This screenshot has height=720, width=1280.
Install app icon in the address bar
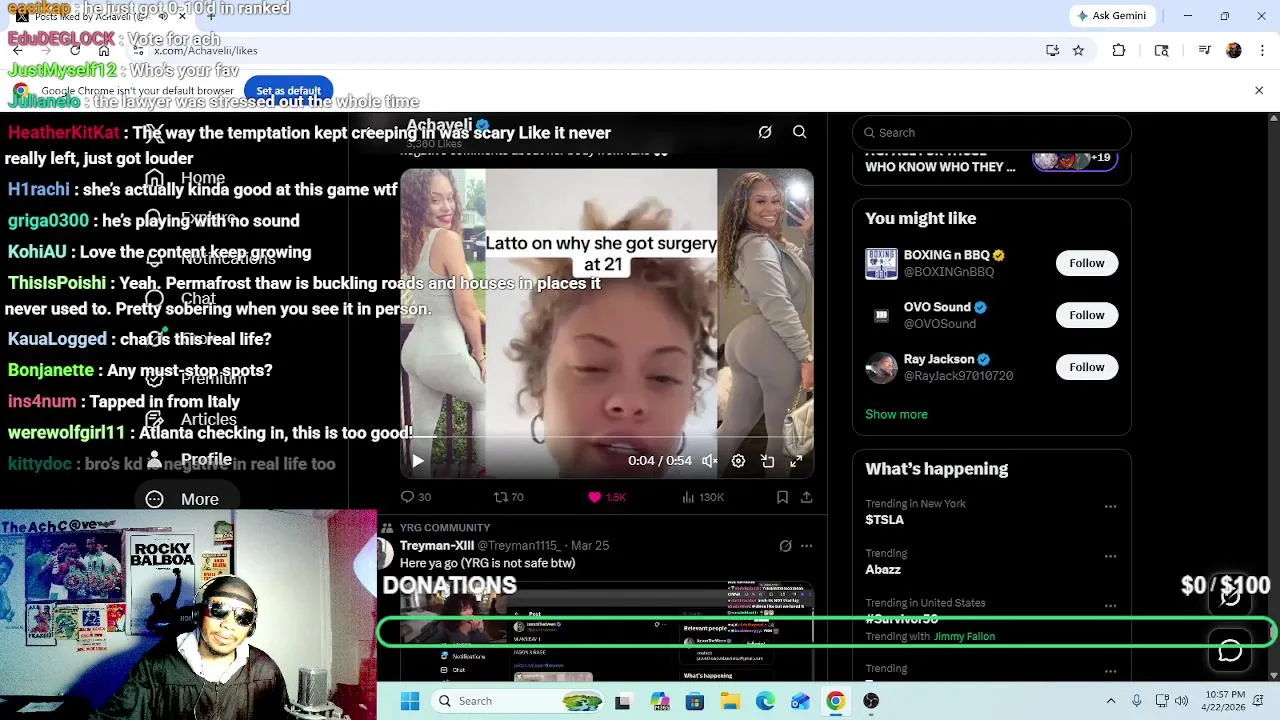pos(1052,50)
